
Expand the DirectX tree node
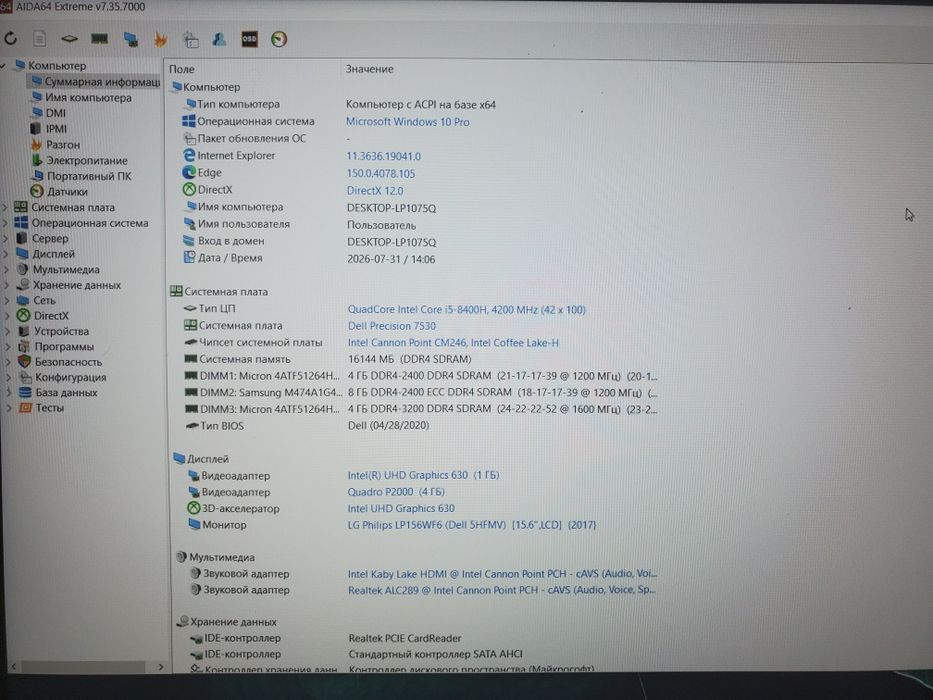click(7, 315)
